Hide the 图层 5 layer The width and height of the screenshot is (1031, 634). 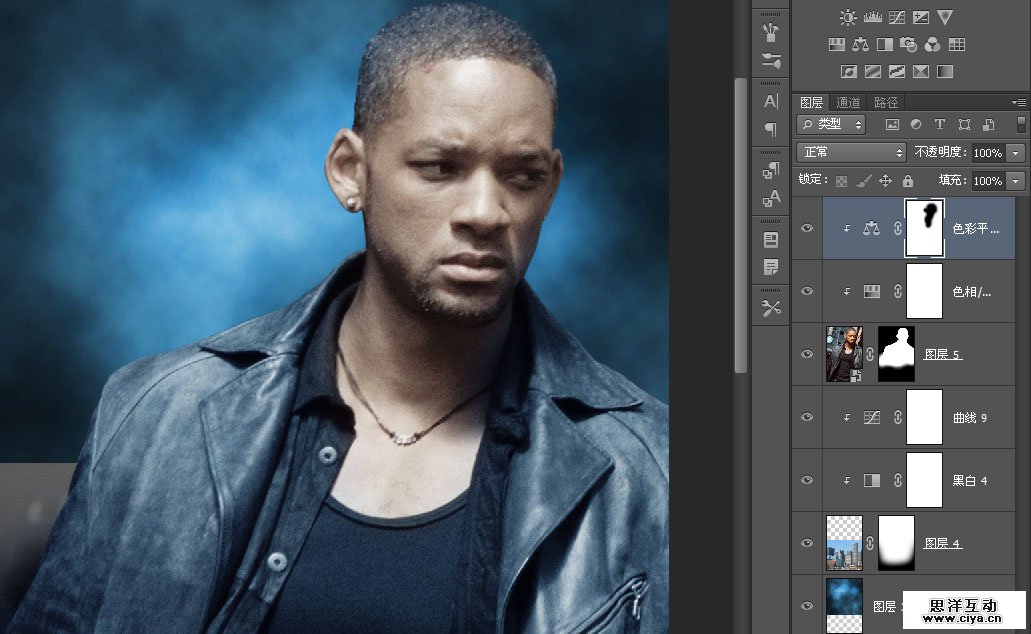click(x=807, y=354)
